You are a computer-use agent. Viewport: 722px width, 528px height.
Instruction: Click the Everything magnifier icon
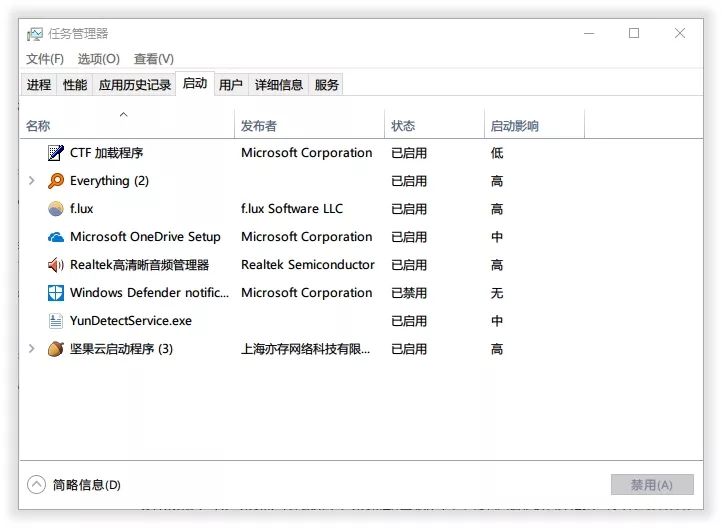[x=56, y=181]
